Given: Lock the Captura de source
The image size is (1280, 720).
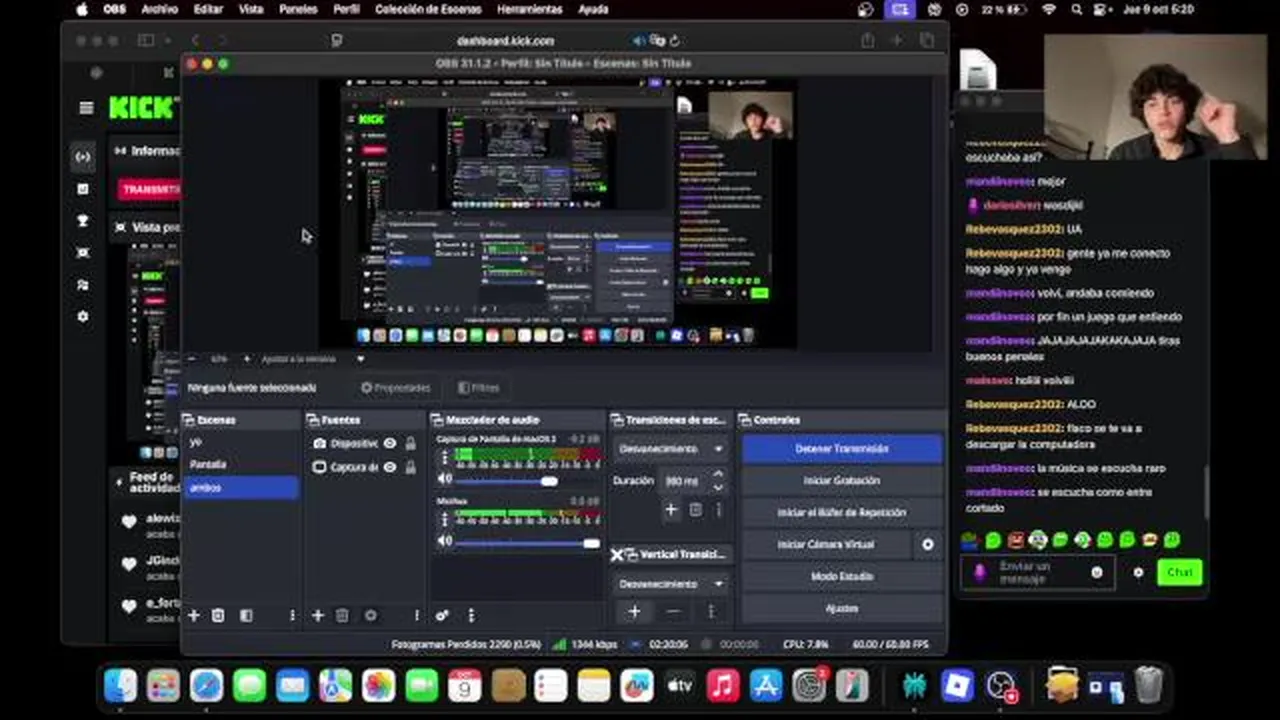Looking at the screenshot, I should [x=410, y=467].
